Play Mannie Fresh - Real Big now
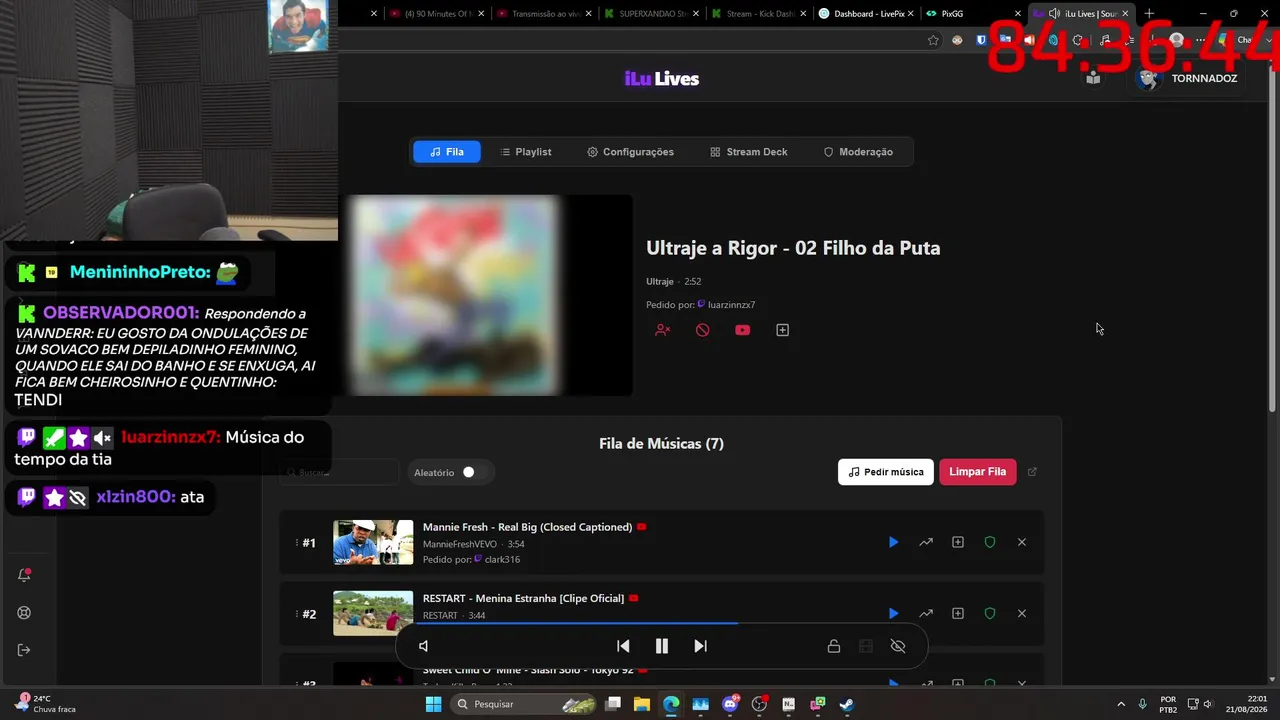Image resolution: width=1280 pixels, height=720 pixels. click(893, 542)
